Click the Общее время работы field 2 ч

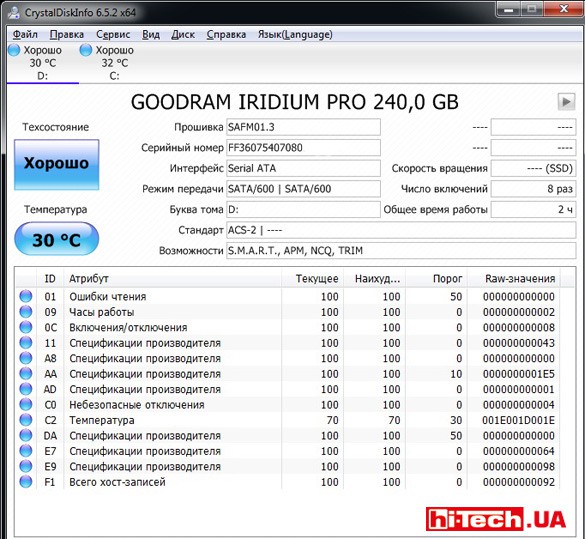click(534, 209)
